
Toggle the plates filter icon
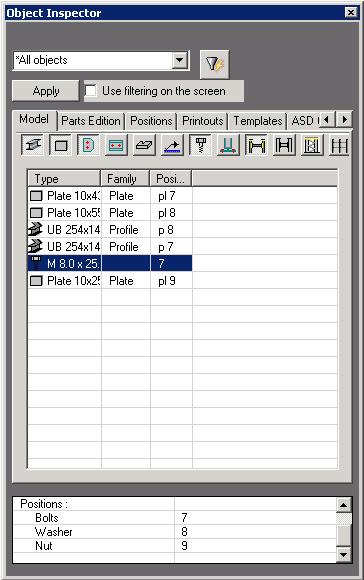[x=61, y=145]
